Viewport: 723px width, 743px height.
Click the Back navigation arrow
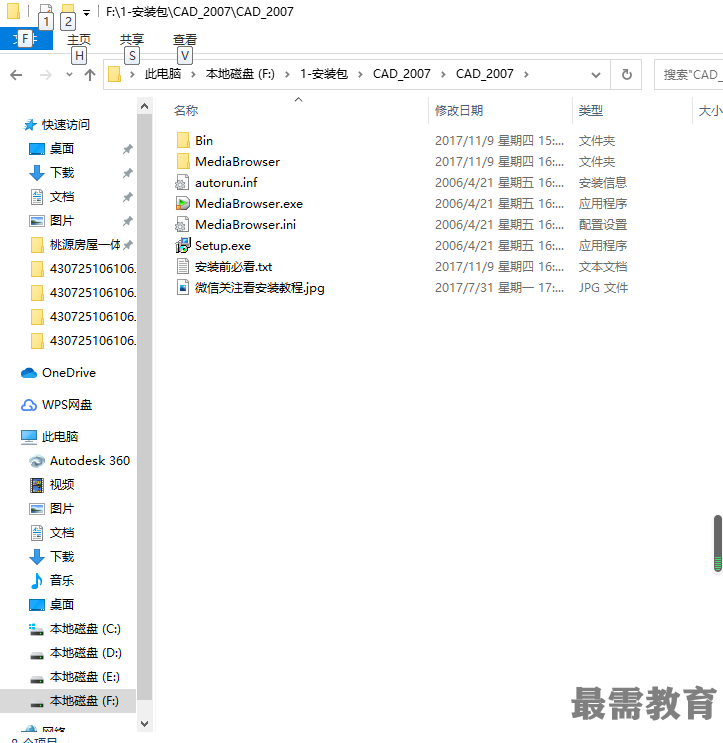(x=16, y=74)
